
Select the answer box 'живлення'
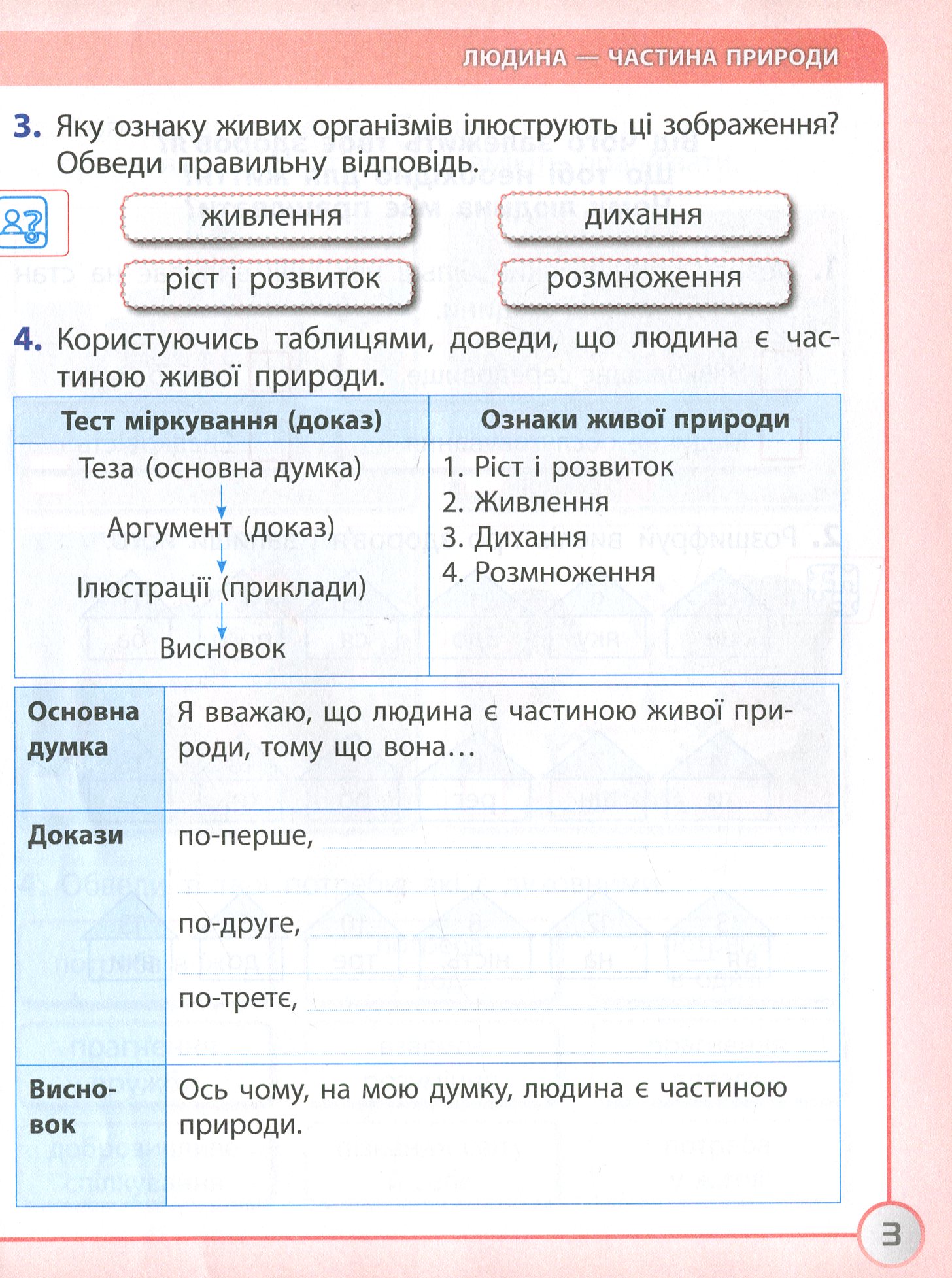coord(268,218)
